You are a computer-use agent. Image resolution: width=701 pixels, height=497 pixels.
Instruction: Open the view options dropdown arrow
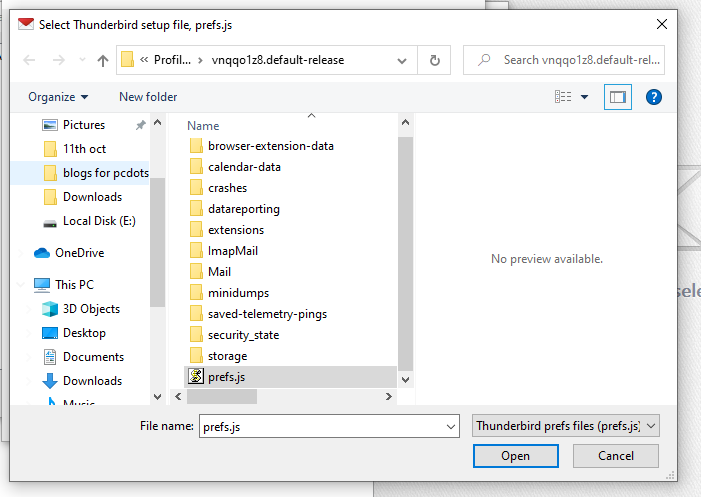coord(584,97)
